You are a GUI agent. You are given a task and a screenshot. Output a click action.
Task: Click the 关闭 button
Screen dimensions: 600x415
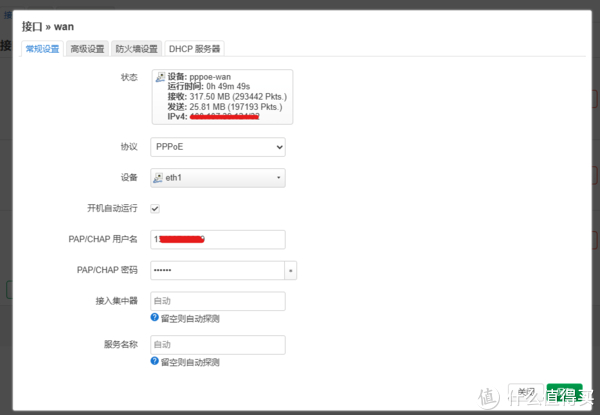coord(526,393)
